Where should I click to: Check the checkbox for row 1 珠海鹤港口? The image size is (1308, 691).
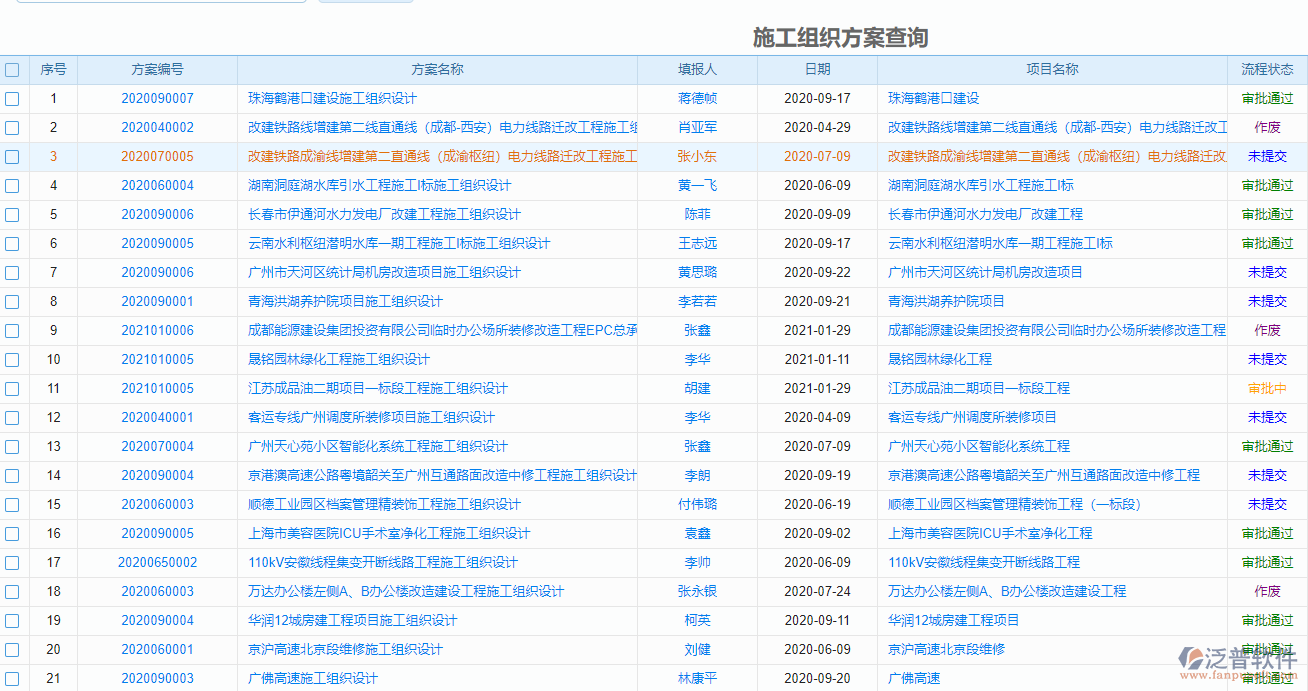pos(13,98)
